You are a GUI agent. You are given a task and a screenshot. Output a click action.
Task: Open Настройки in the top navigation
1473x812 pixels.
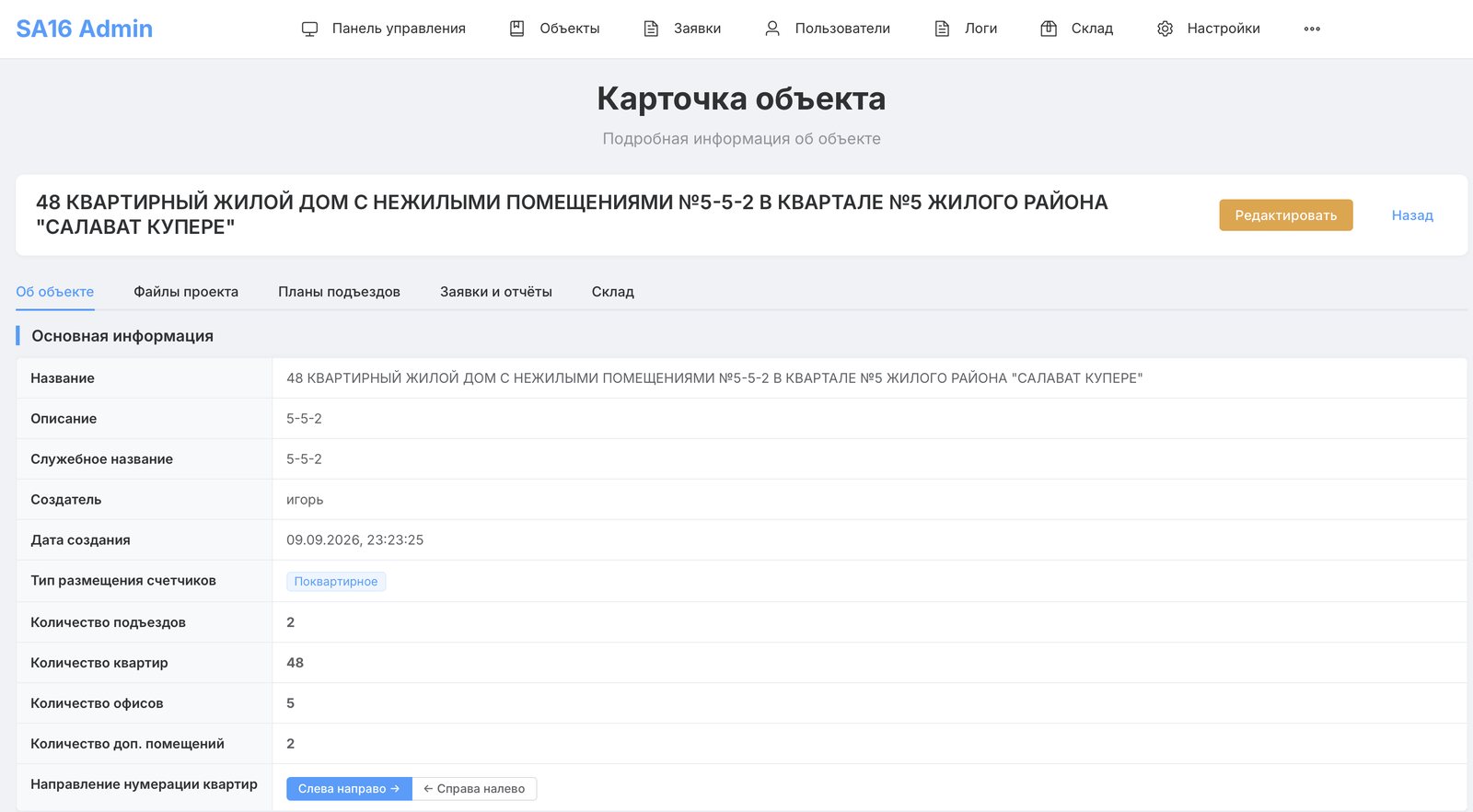tap(1224, 29)
